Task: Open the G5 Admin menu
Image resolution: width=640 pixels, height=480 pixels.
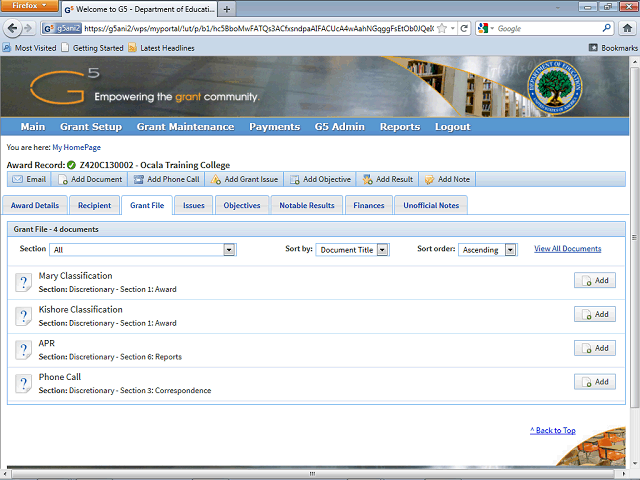Action: [340, 127]
